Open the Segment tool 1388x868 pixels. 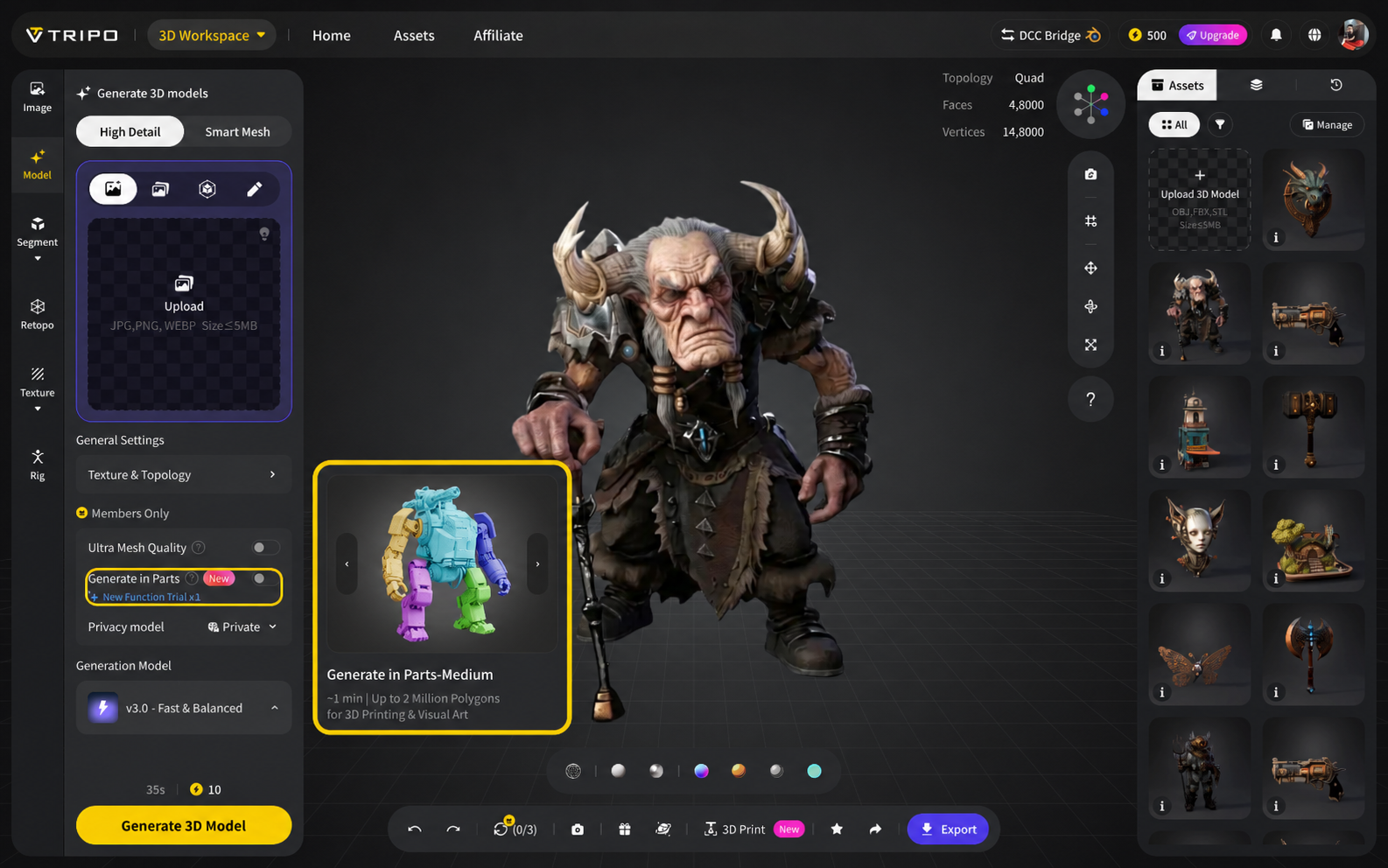point(37,232)
